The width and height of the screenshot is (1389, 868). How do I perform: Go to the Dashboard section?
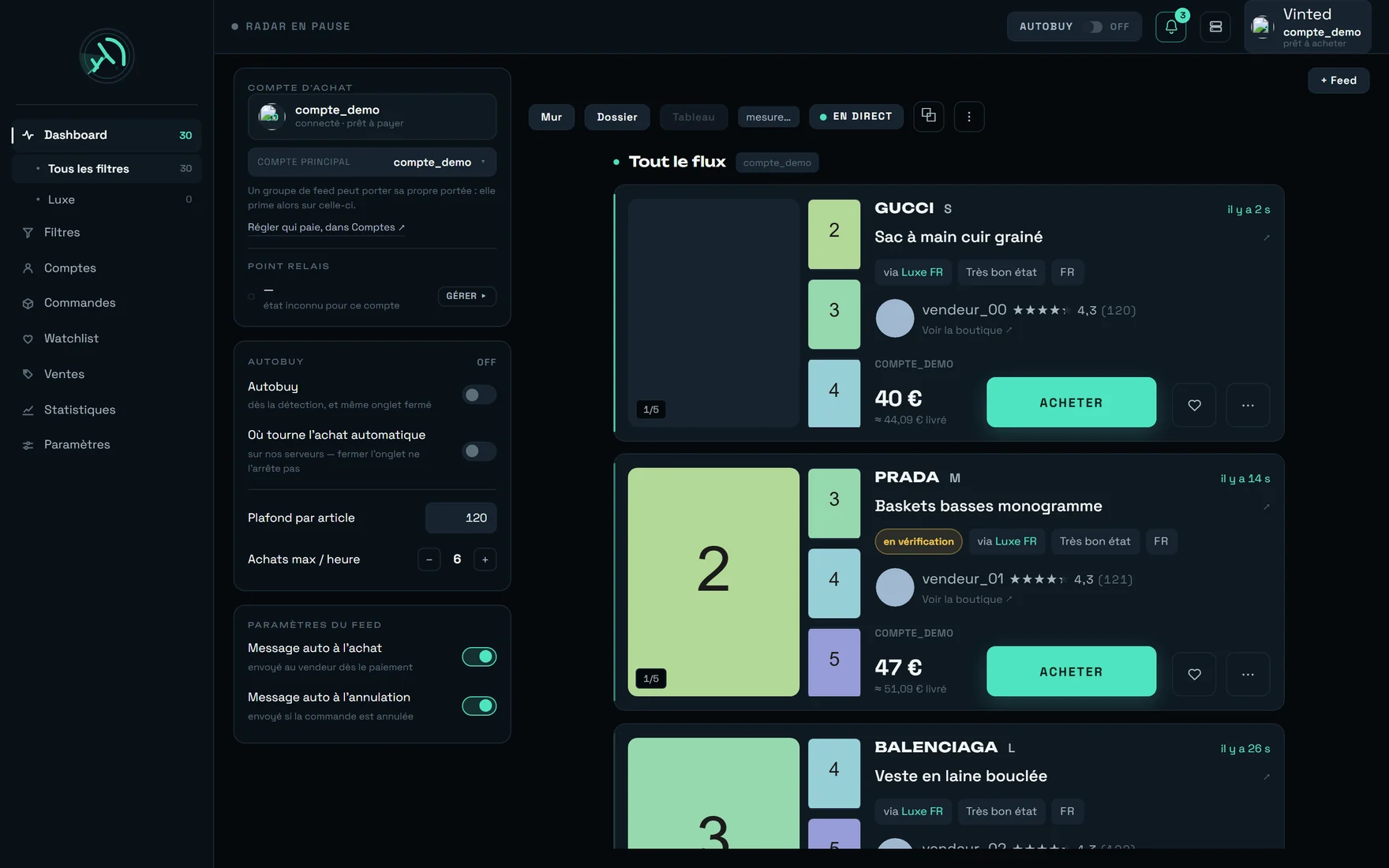[x=107, y=135]
